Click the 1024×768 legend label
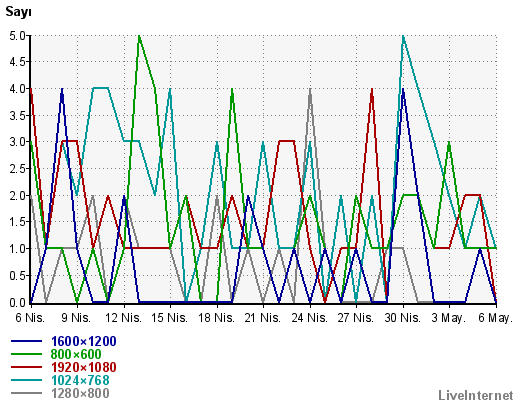 tap(80, 380)
